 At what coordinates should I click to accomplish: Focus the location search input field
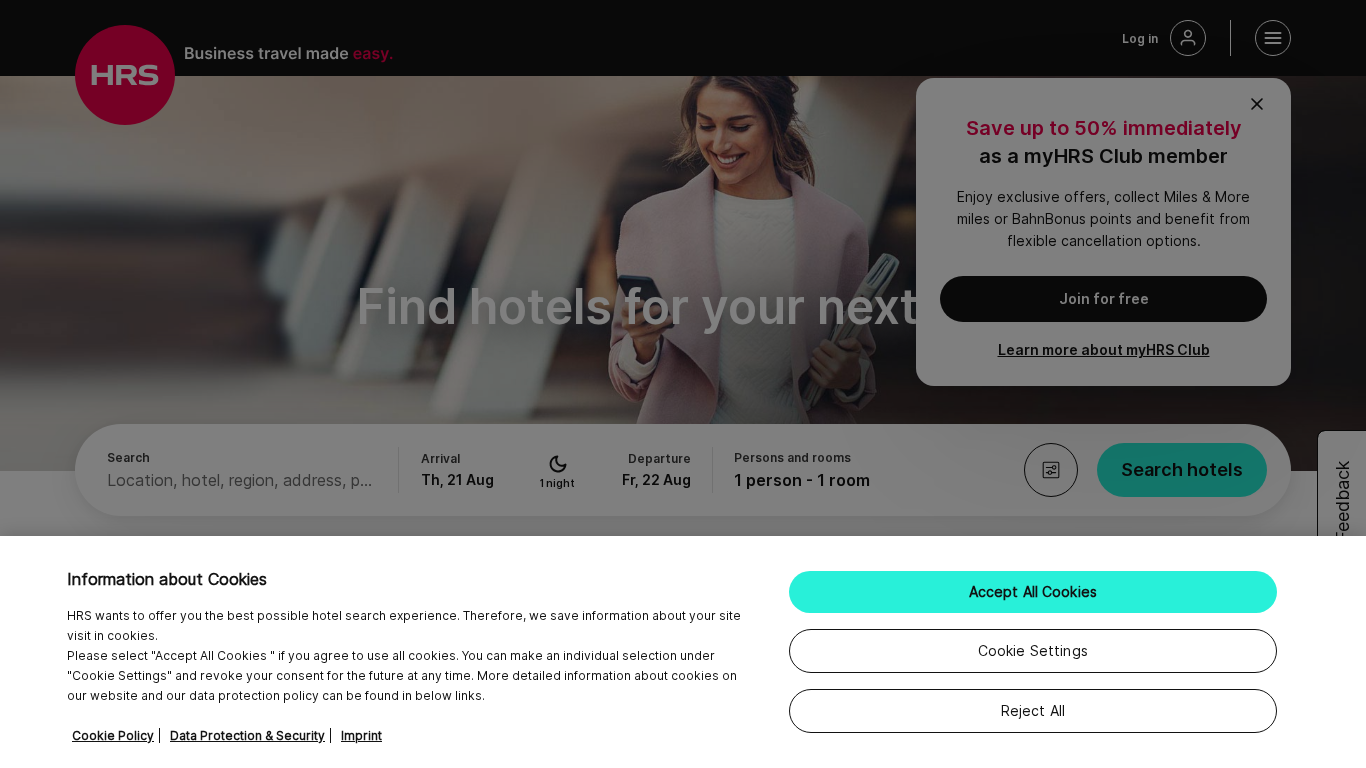(240, 480)
